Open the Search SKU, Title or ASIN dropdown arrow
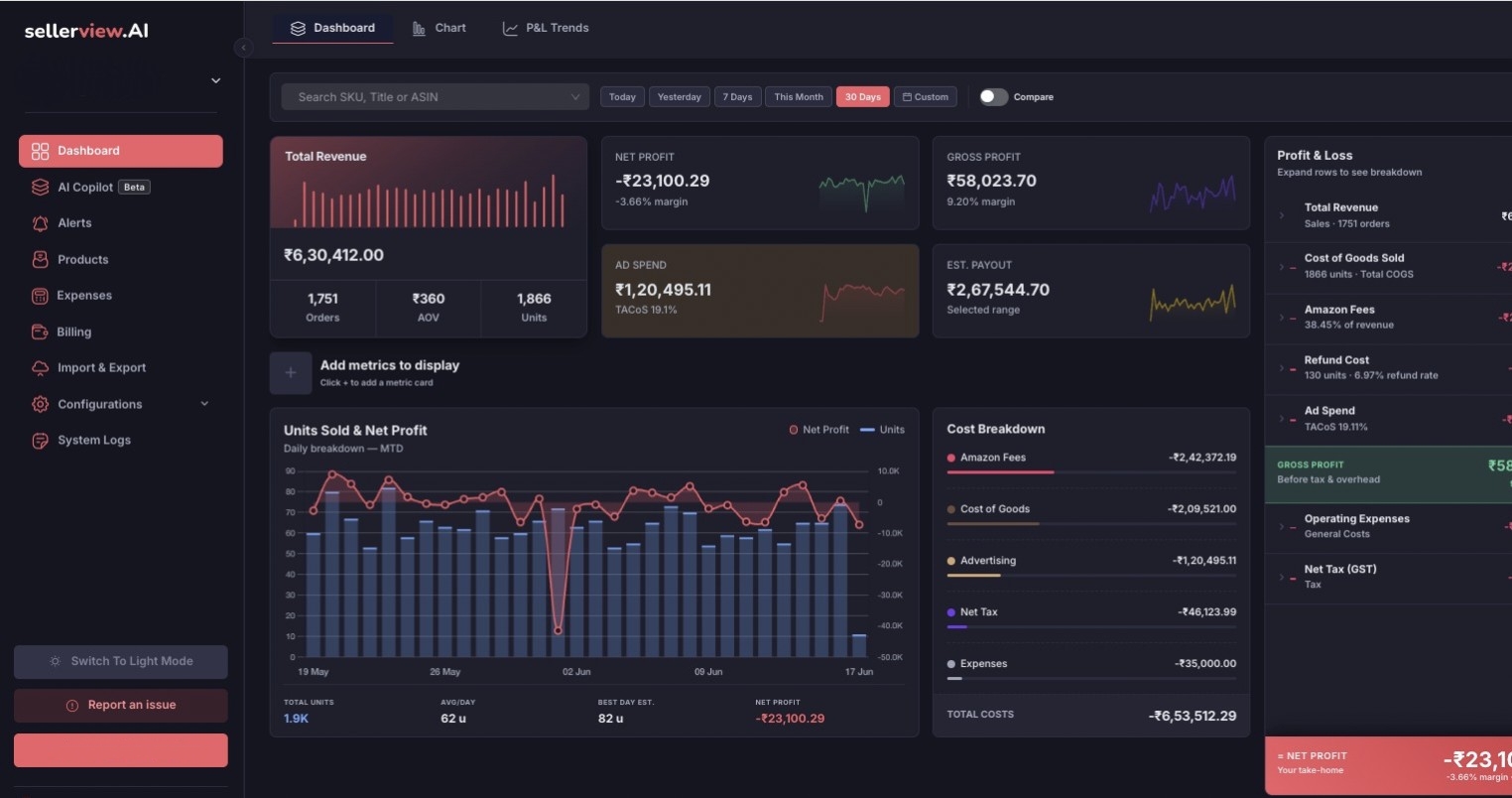The image size is (1512, 798). coord(574,97)
